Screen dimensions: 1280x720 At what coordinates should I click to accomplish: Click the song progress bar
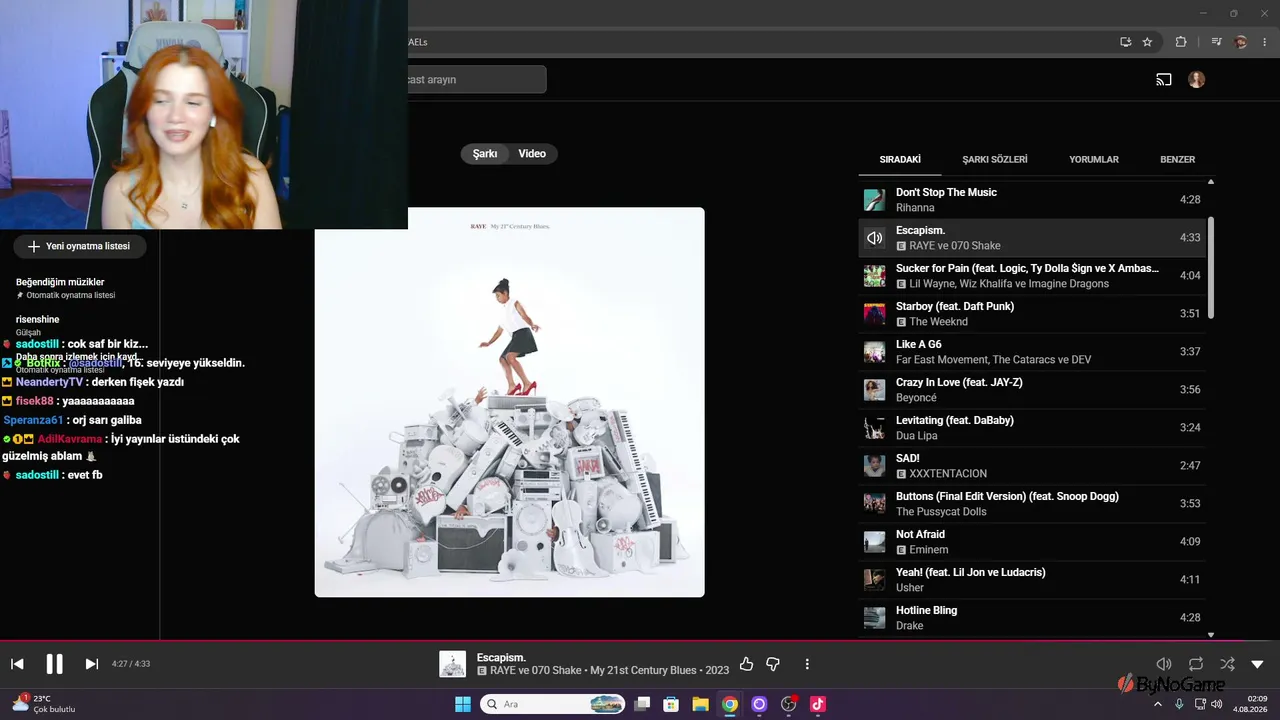[640, 641]
